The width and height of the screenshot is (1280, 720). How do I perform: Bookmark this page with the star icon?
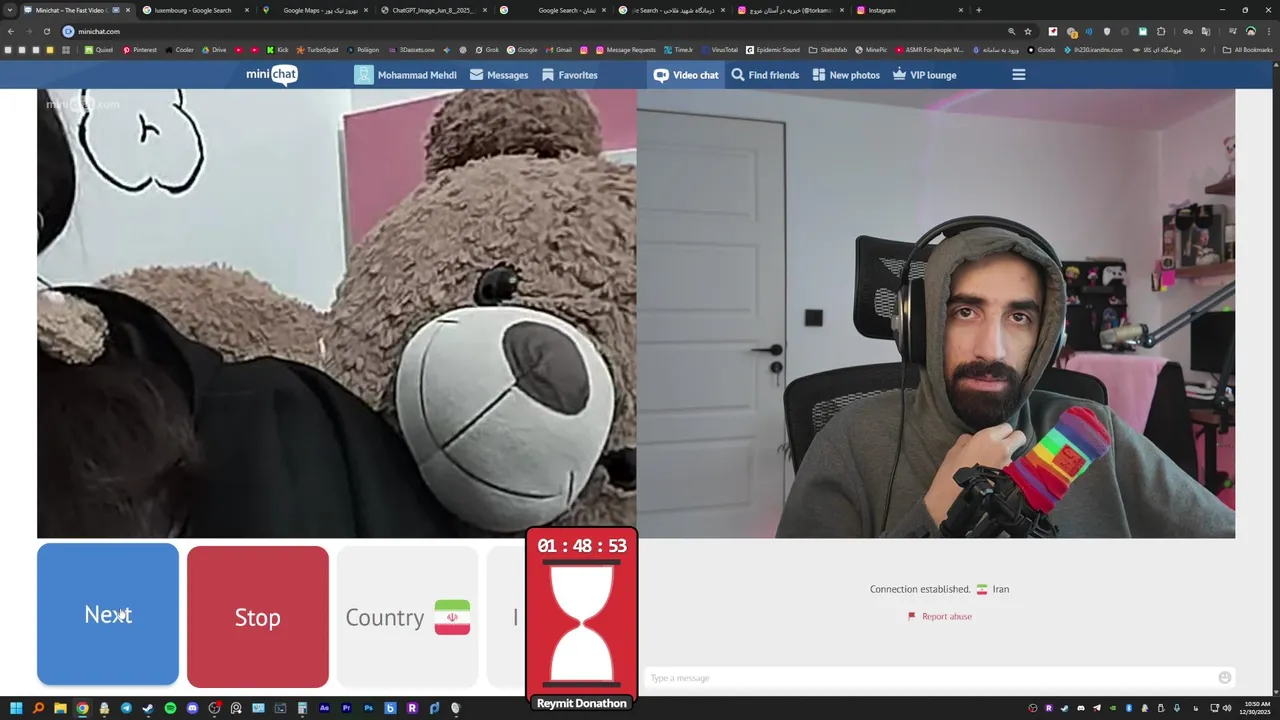click(x=1028, y=31)
